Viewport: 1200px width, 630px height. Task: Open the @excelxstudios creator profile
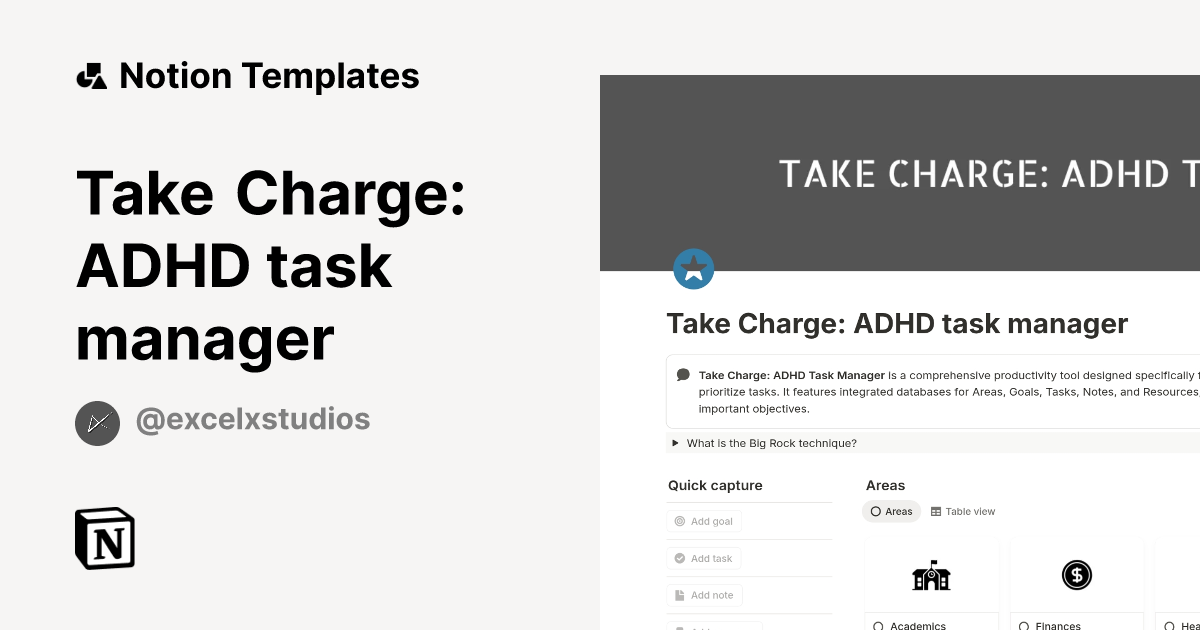coord(252,419)
